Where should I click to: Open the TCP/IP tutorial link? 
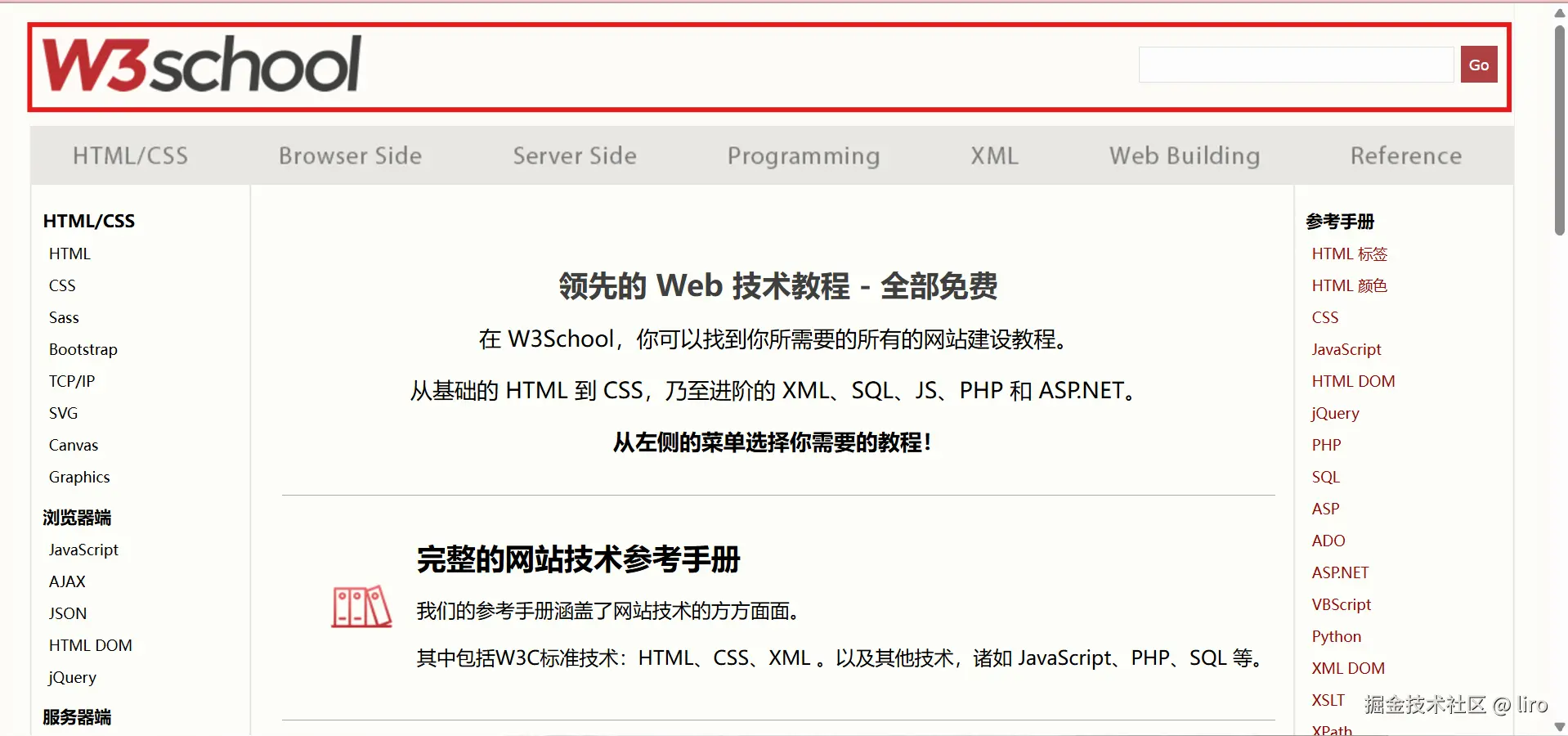[x=72, y=381]
